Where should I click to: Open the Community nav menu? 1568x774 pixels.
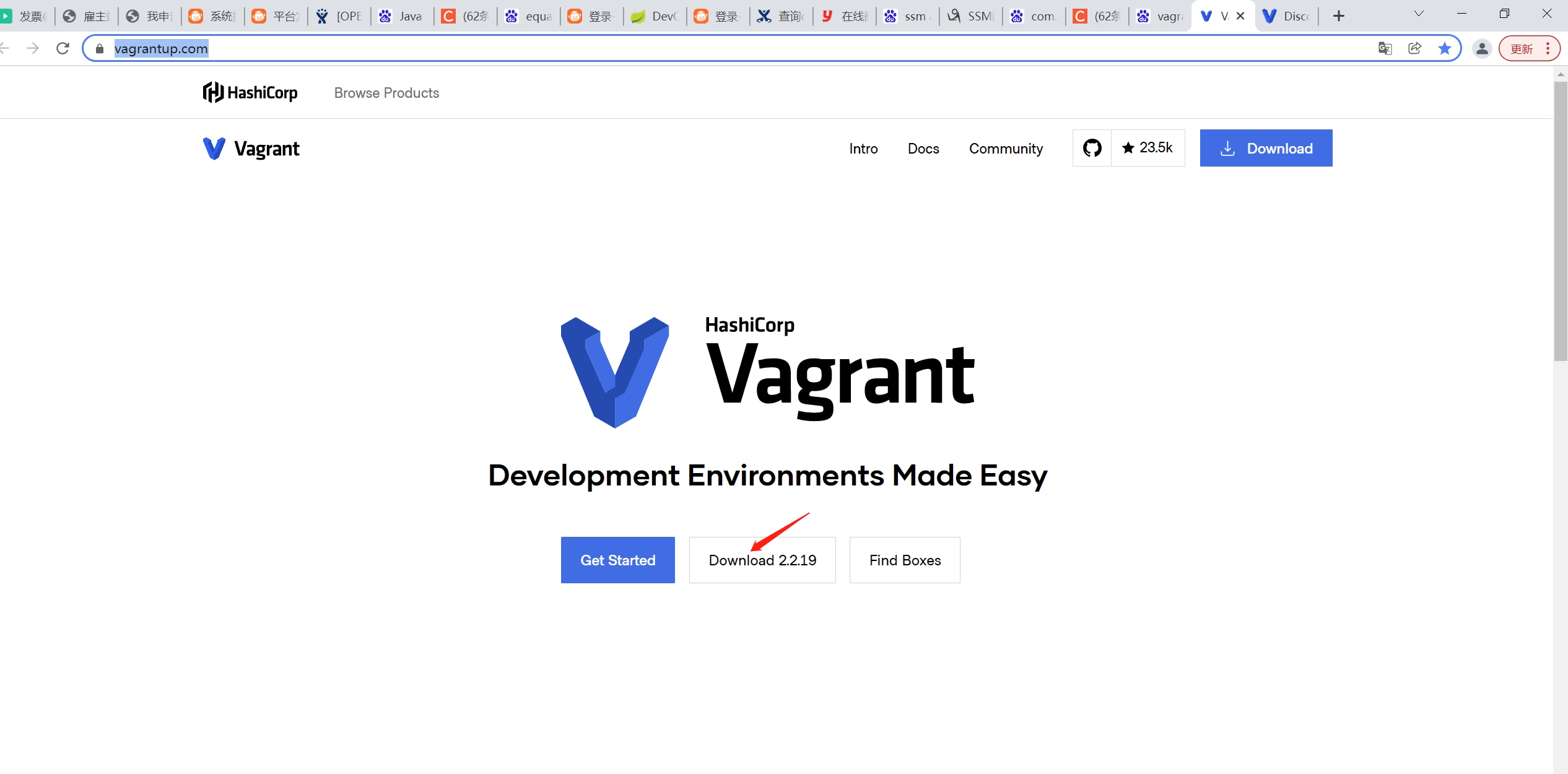1006,149
